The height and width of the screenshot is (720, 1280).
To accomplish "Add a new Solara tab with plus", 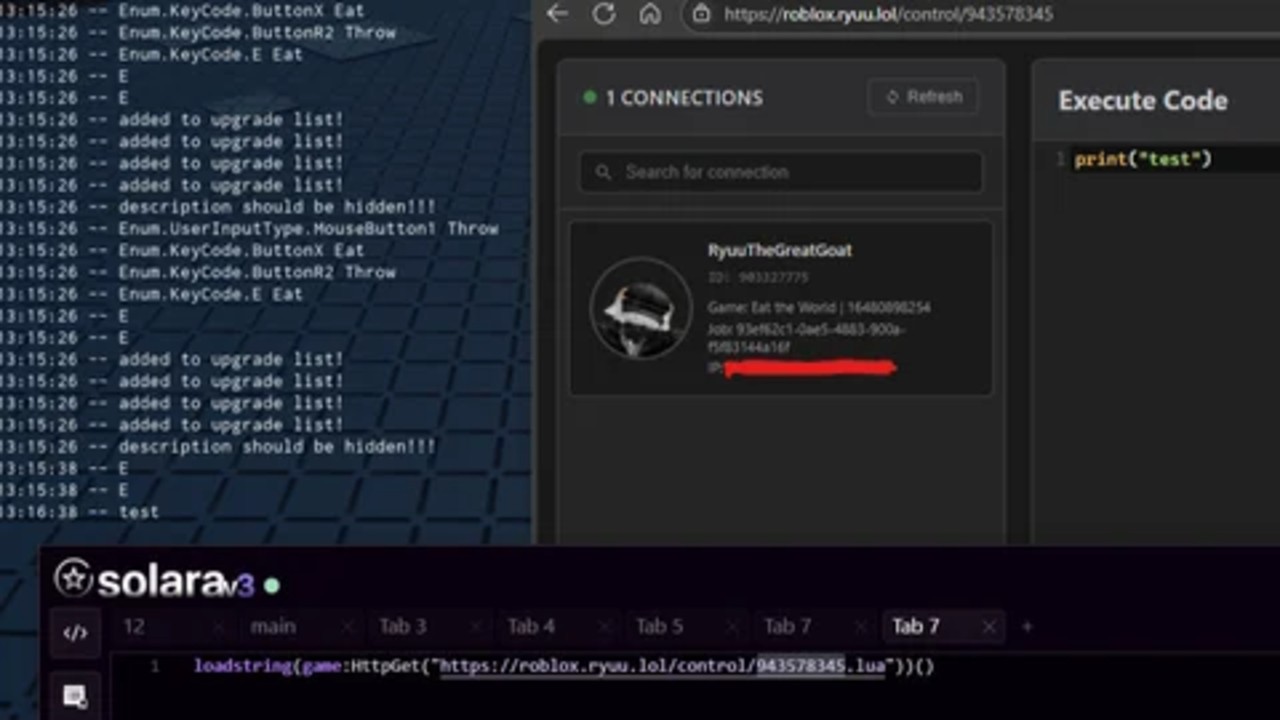I will (1027, 627).
